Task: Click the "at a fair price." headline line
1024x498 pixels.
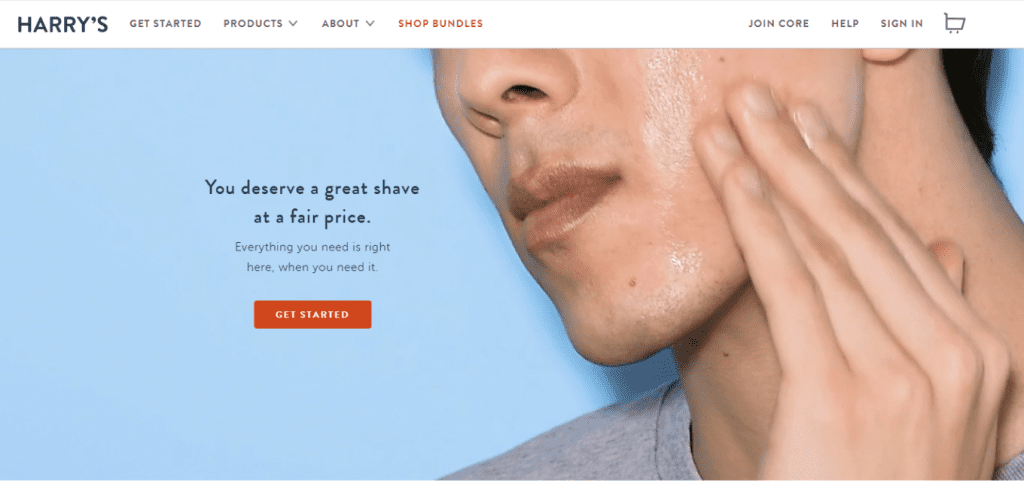Action: coord(312,217)
